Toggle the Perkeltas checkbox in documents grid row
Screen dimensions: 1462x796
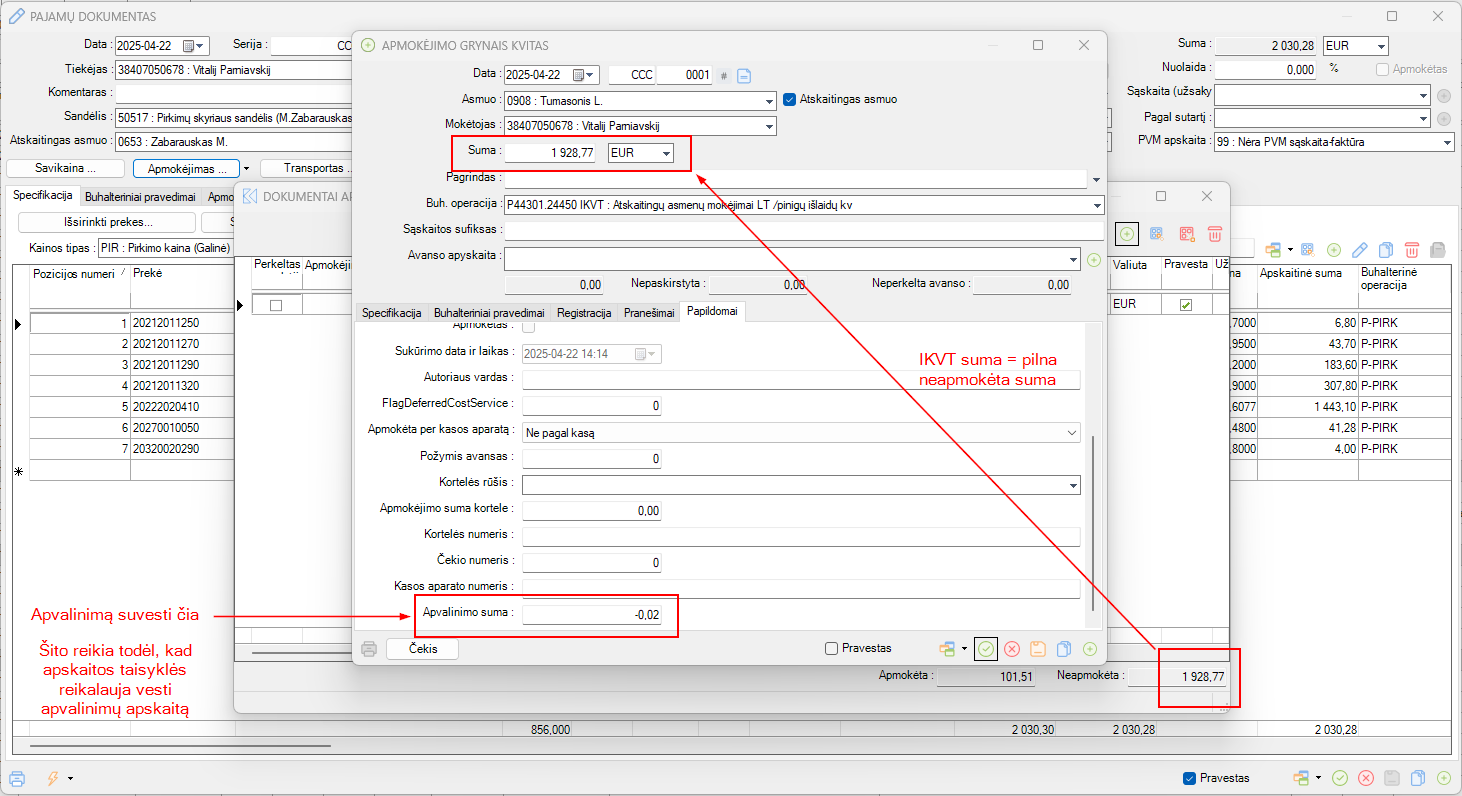pyautogui.click(x=276, y=305)
